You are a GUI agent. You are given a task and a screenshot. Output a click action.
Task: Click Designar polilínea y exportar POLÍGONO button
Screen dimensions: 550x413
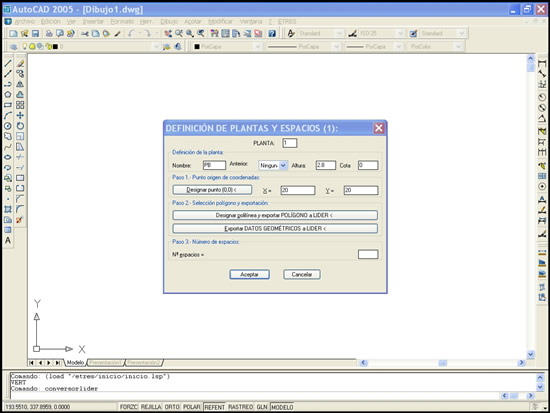tap(275, 215)
